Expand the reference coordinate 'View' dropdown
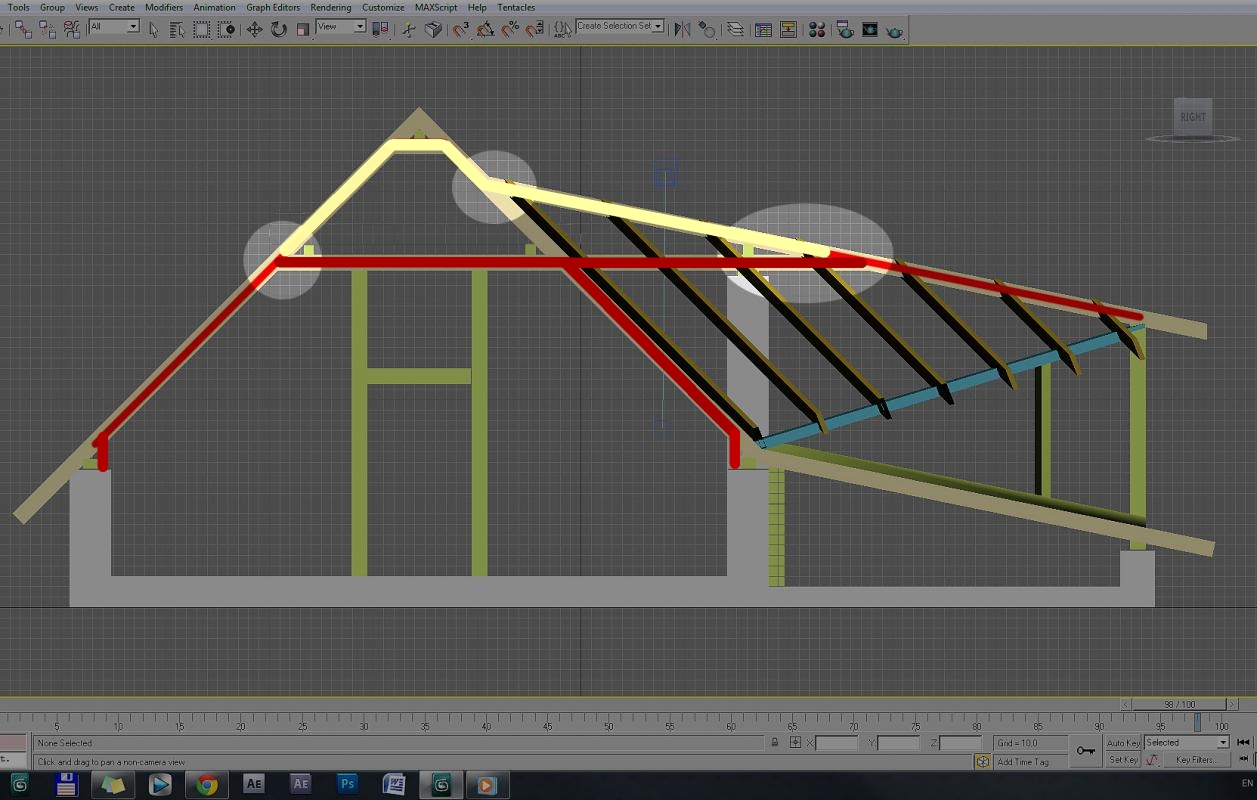The image size is (1257, 800). point(341,27)
